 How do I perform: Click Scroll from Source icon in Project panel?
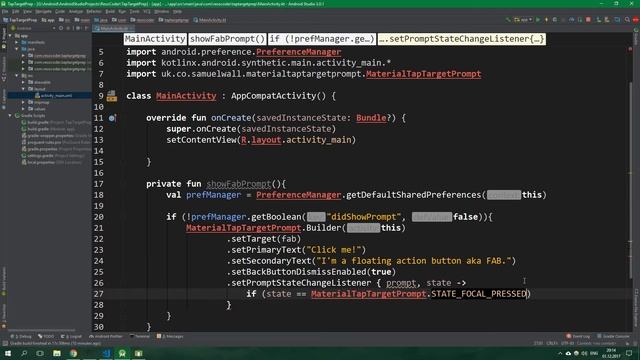click(x=61, y=28)
